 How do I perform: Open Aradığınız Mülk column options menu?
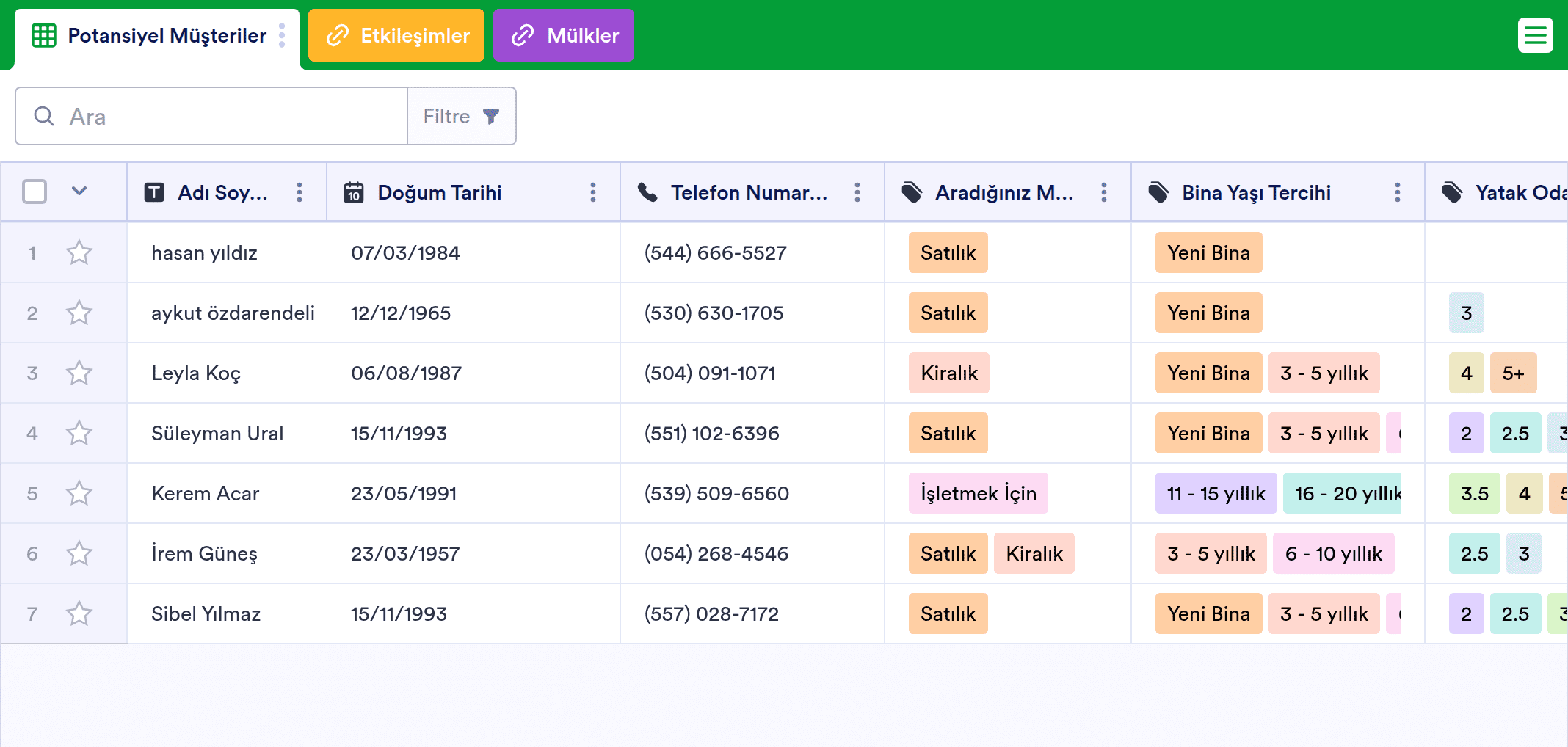coord(1104,192)
